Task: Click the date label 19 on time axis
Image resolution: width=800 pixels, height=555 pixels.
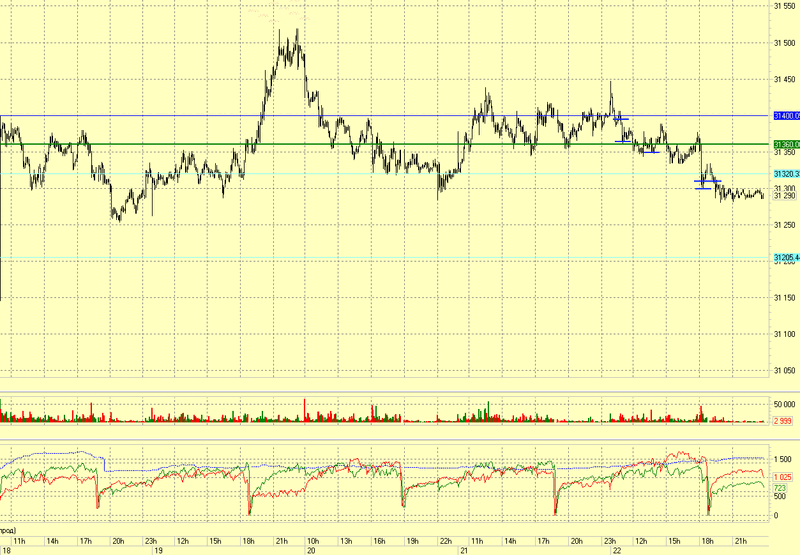Action: [x=158, y=551]
